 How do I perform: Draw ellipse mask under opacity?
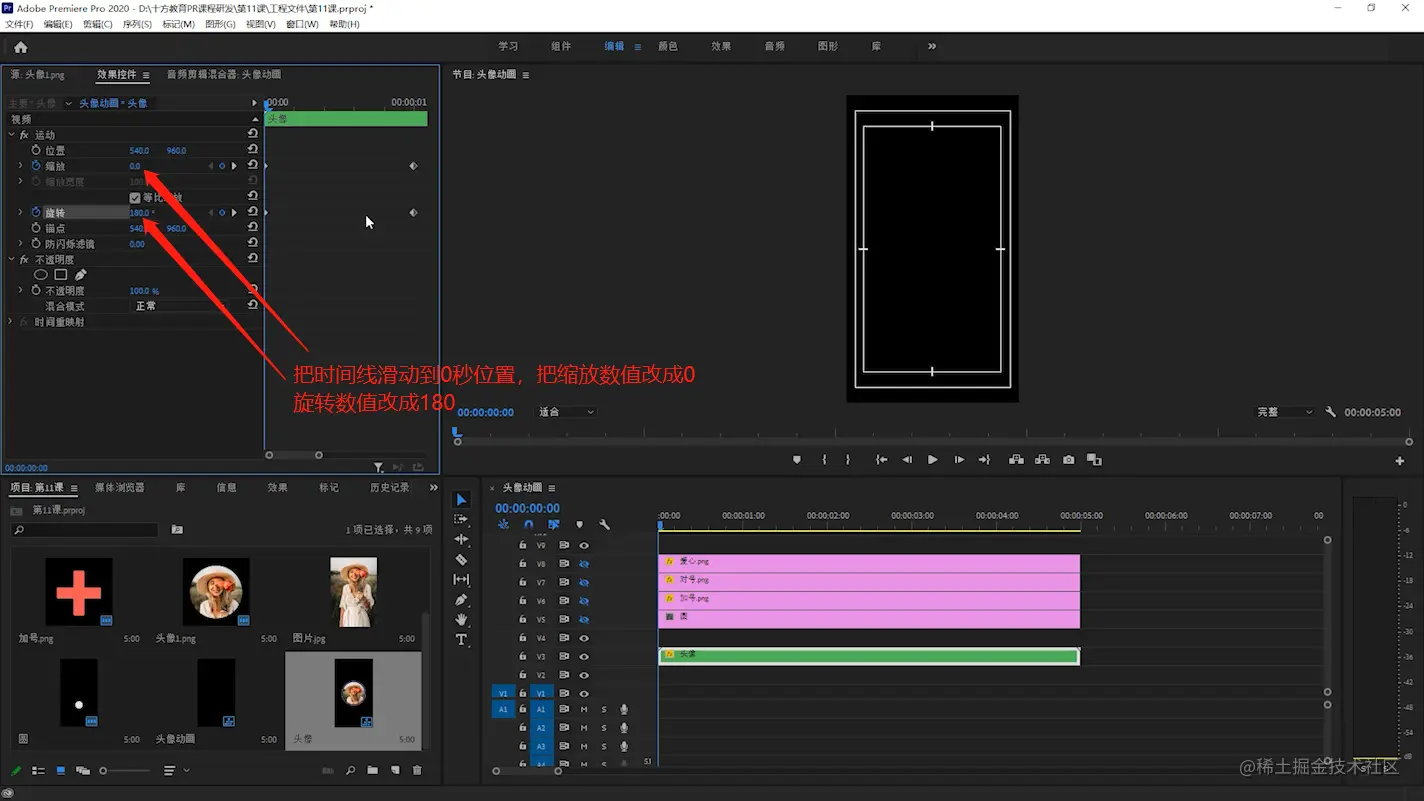[x=41, y=275]
